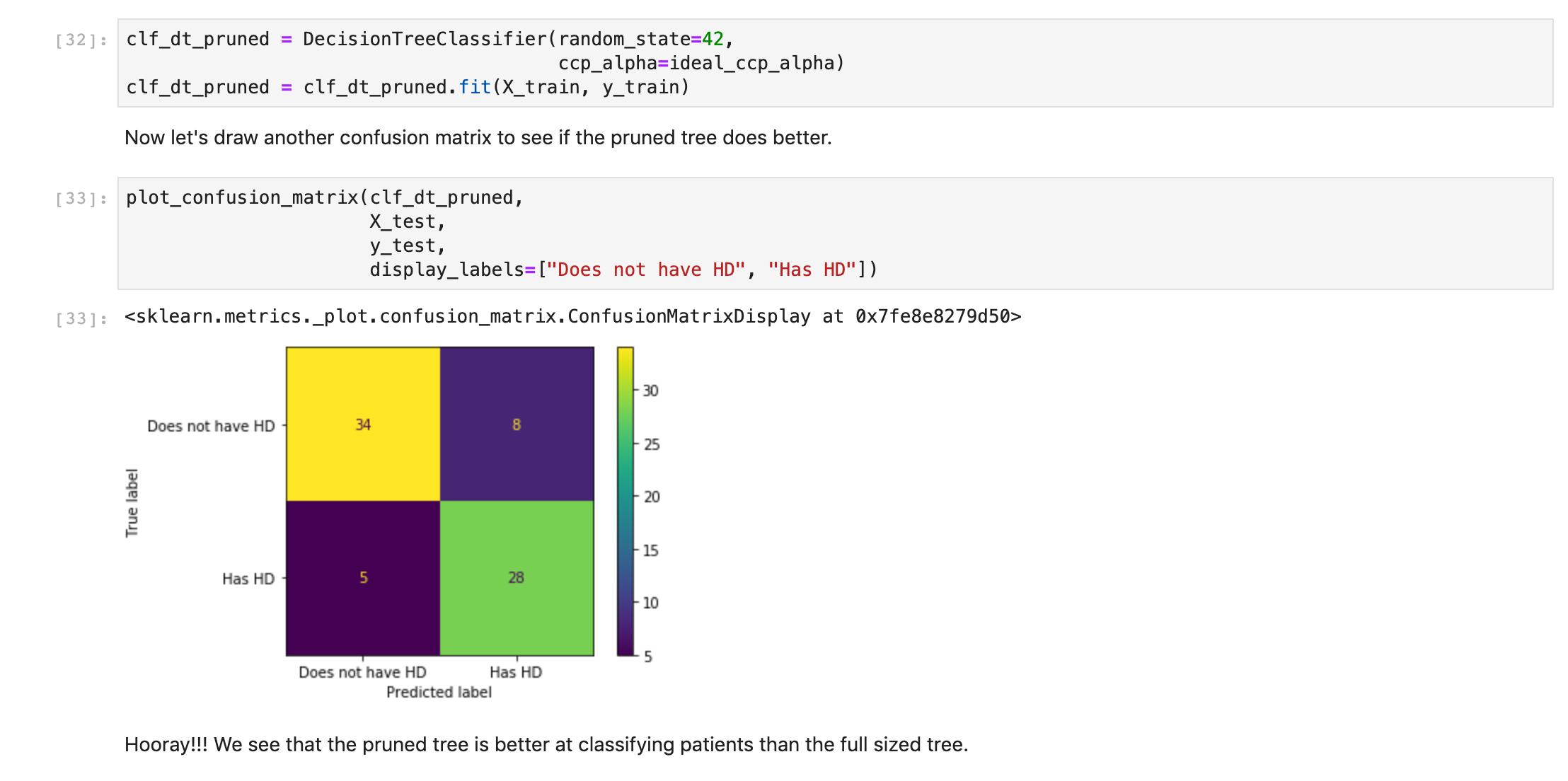The height and width of the screenshot is (781, 1568).
Task: Click the green cell showing 28
Action: [517, 578]
